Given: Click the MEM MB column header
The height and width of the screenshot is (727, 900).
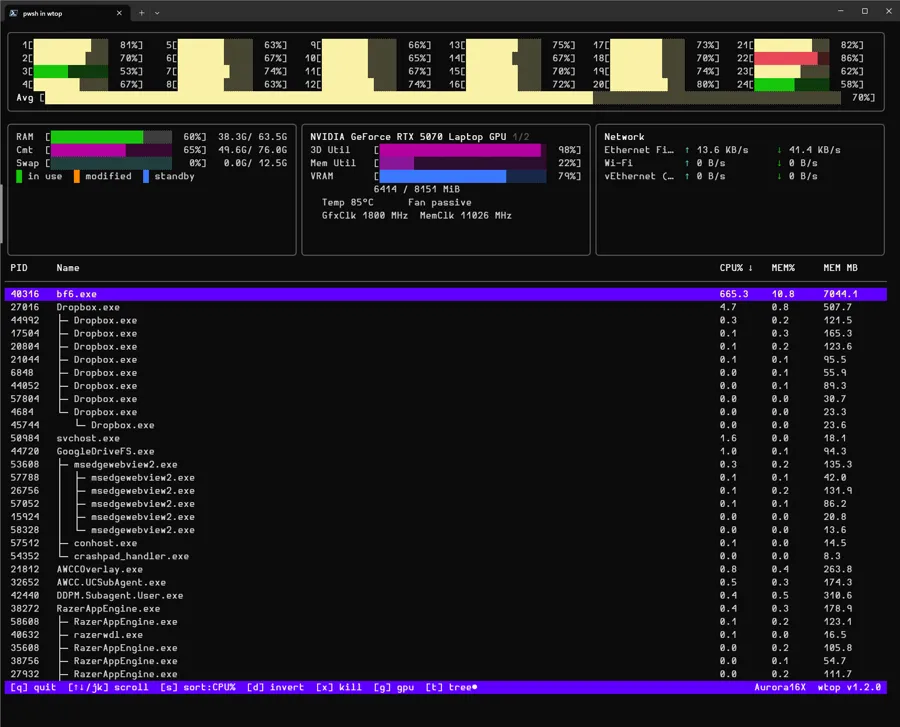Looking at the screenshot, I should [x=840, y=267].
